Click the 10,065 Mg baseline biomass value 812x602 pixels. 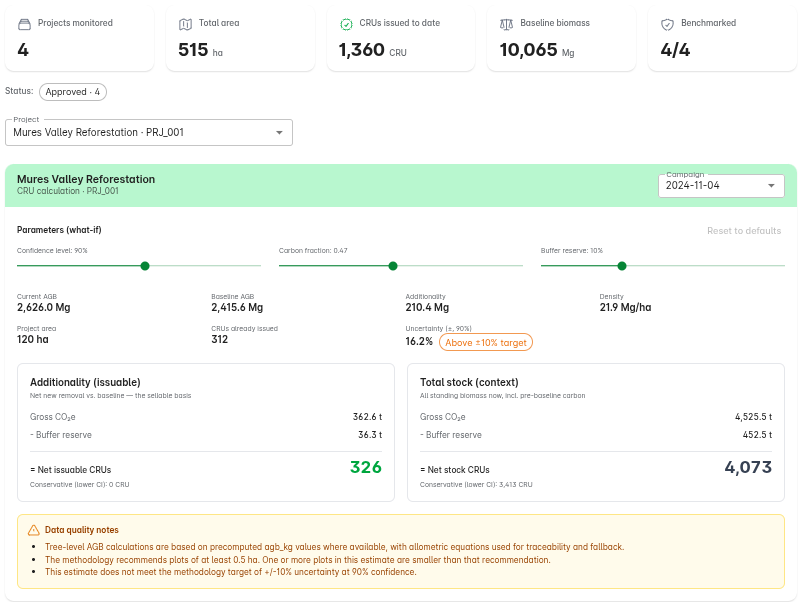tap(537, 50)
